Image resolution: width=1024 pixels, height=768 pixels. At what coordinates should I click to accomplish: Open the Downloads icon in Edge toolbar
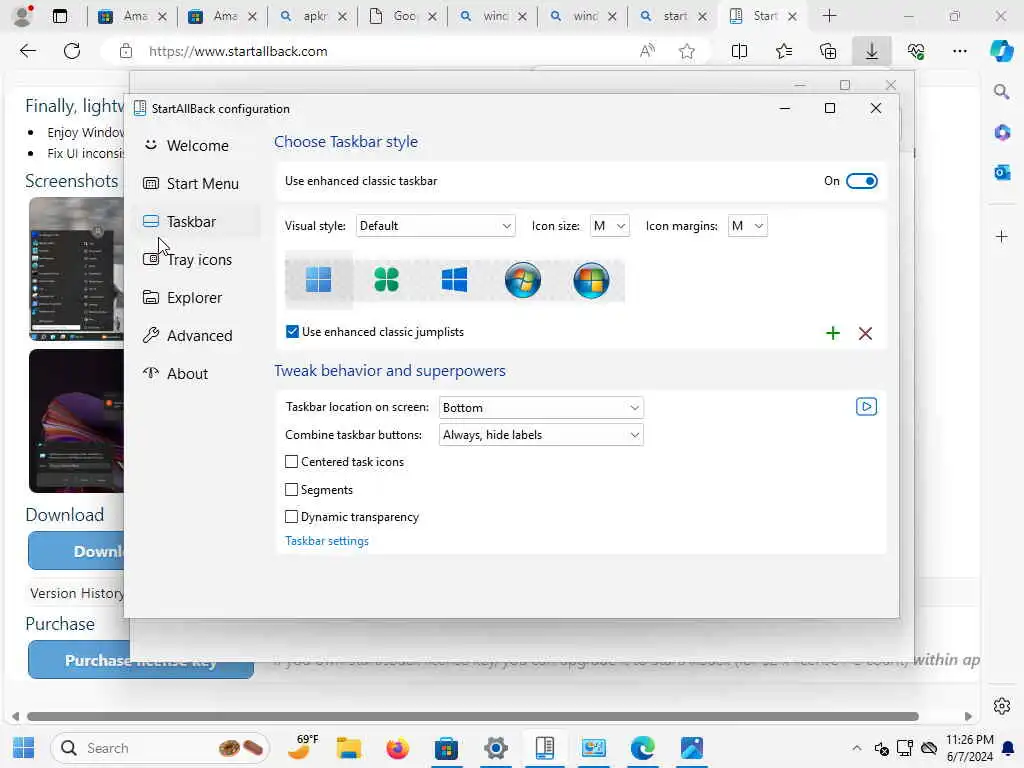tap(872, 51)
